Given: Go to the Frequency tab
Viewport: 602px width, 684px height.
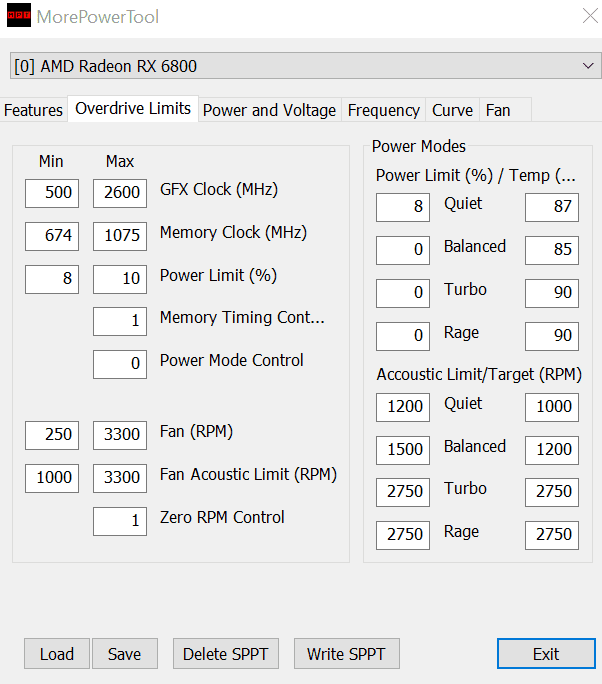Looking at the screenshot, I should [383, 110].
